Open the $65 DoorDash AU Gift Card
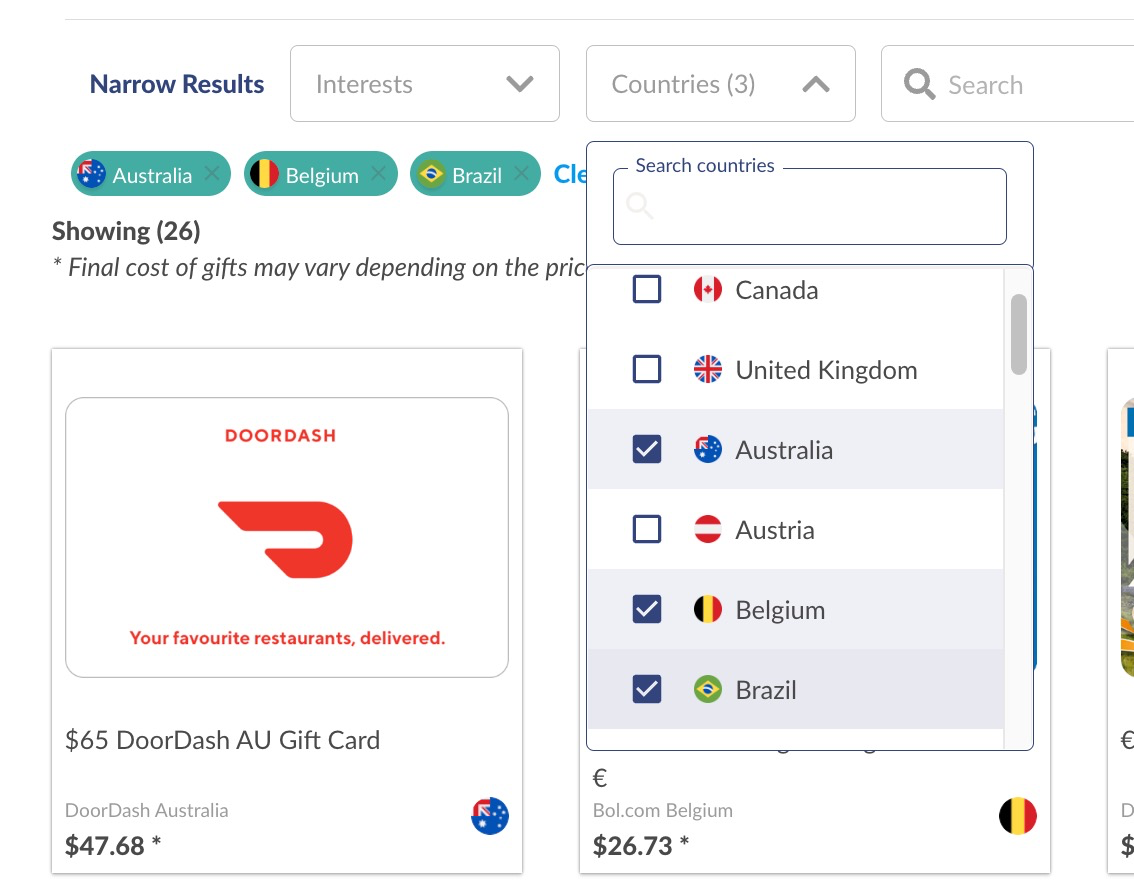This screenshot has height=894, width=1134. pos(222,740)
